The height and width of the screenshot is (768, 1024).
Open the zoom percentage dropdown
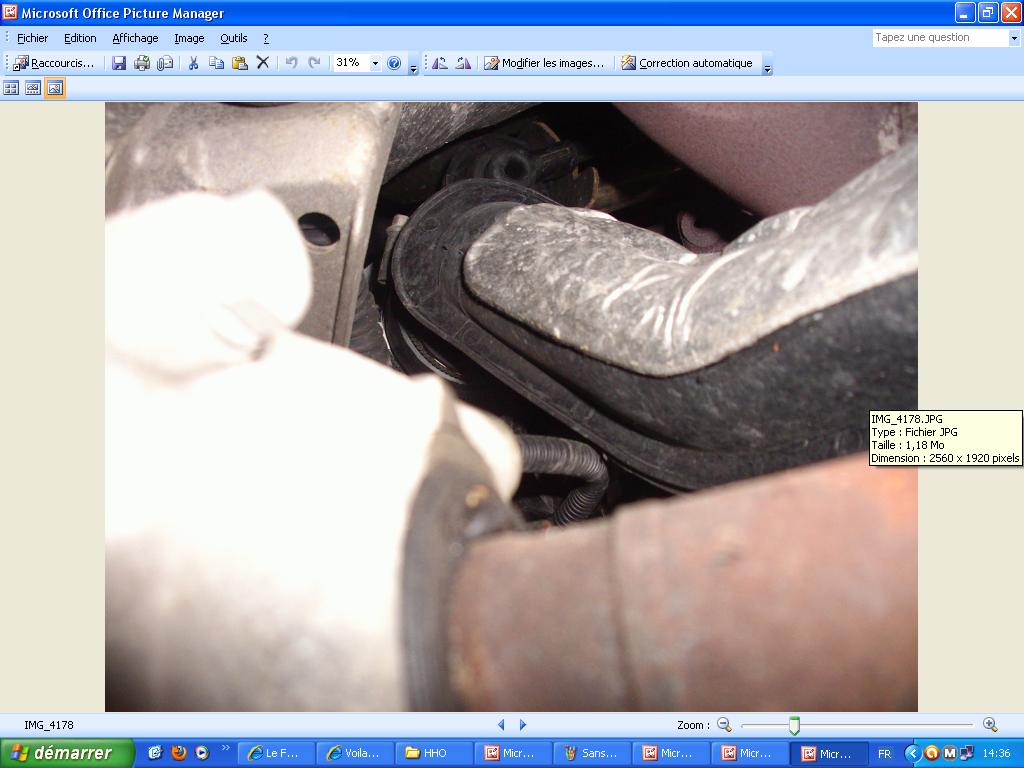(x=375, y=63)
